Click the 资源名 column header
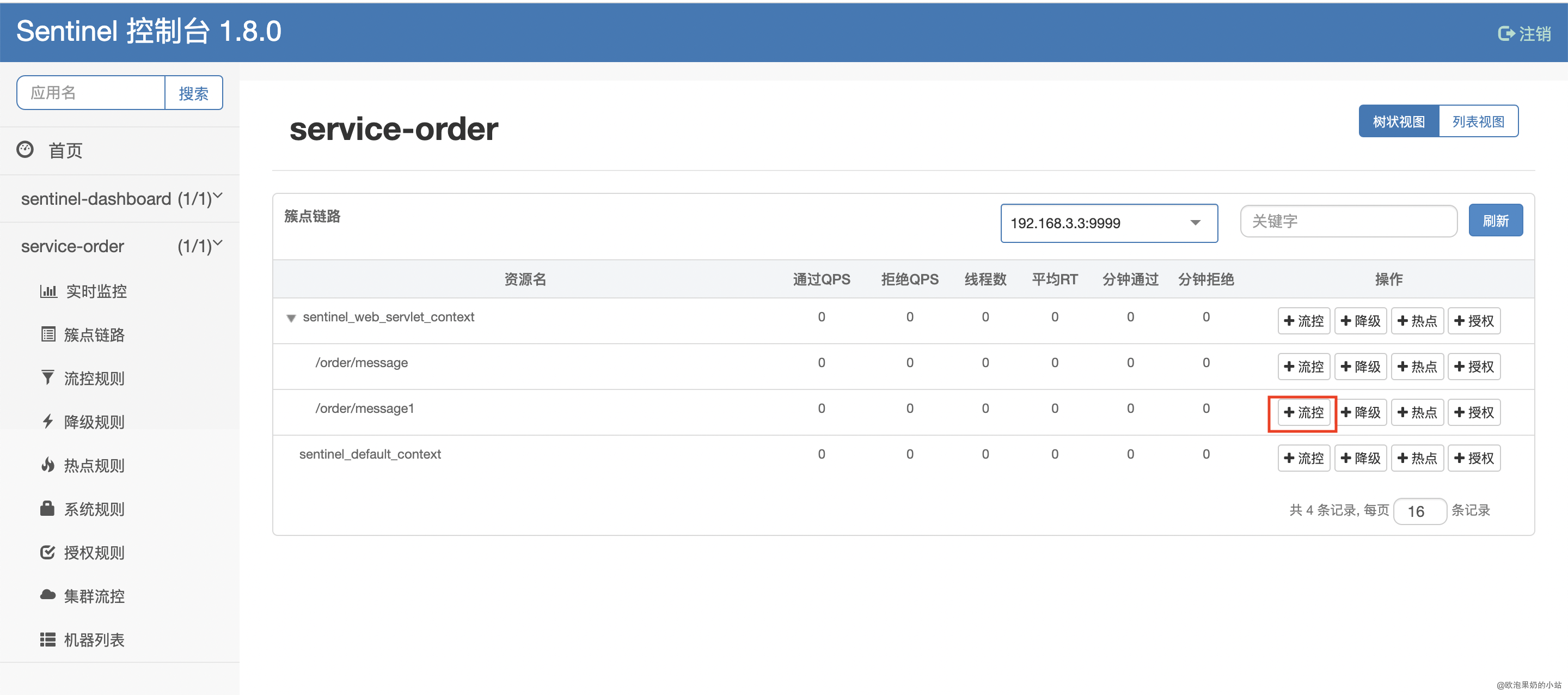The height and width of the screenshot is (695, 1568). [x=525, y=279]
